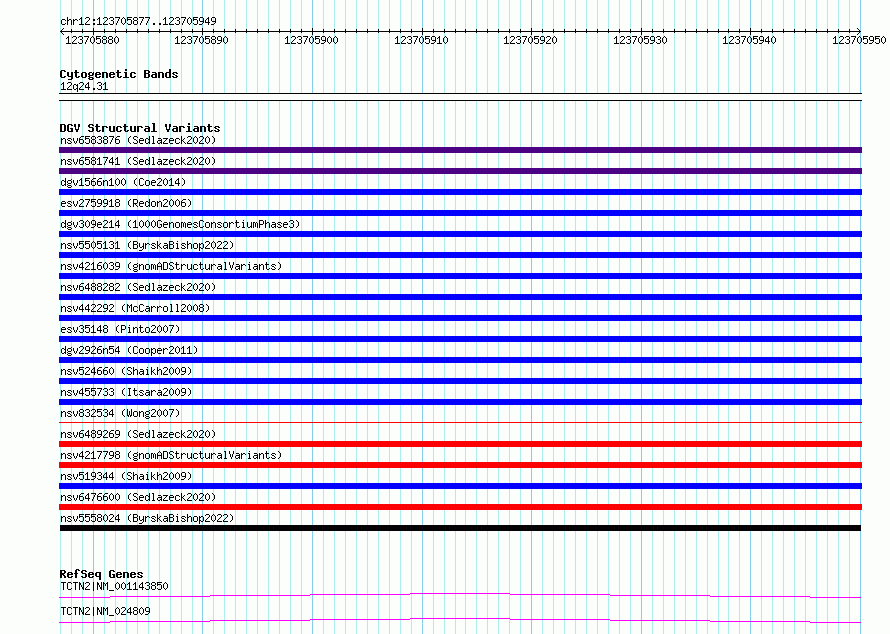Open the dgv1566n100 (Coe2014) variant label
Screen dimensions: 890x634
tap(123, 182)
